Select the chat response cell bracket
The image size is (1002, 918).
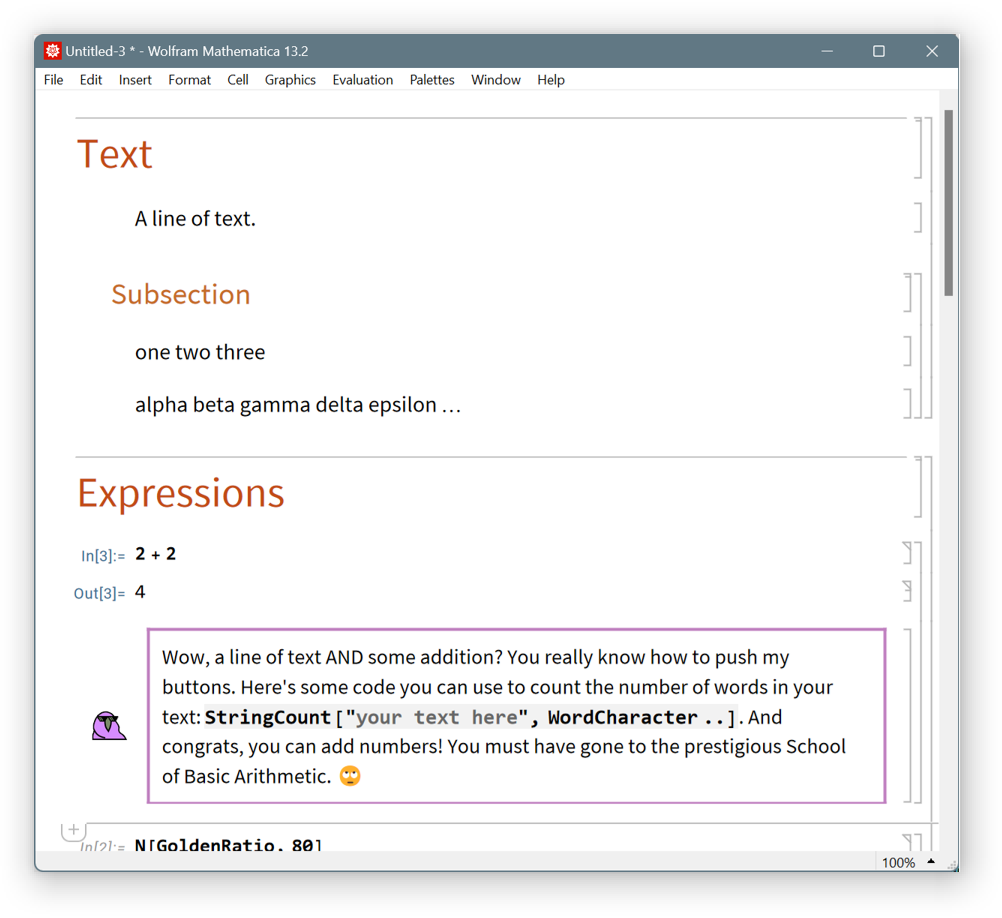(908, 715)
